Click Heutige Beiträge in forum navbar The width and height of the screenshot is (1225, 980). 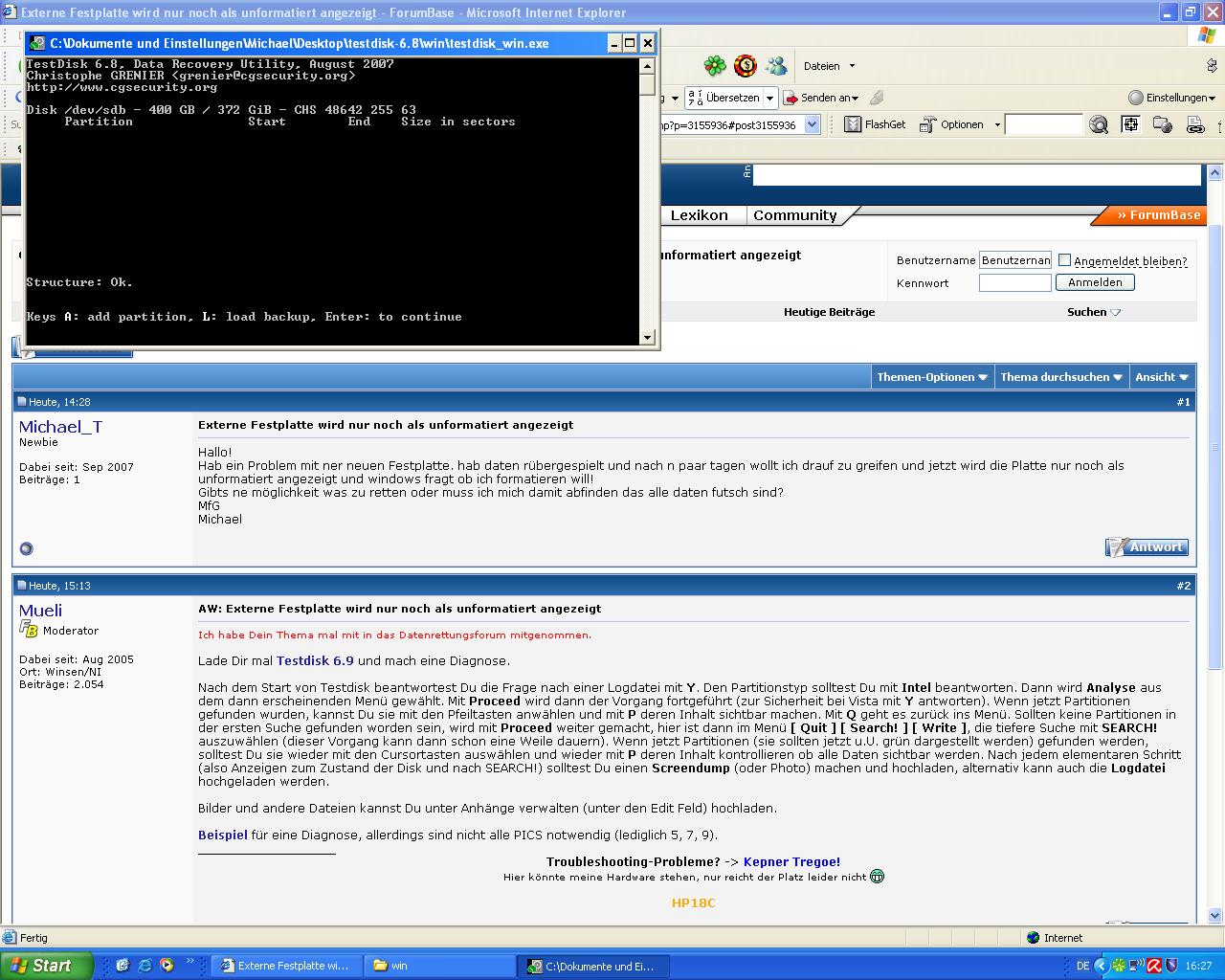click(829, 312)
